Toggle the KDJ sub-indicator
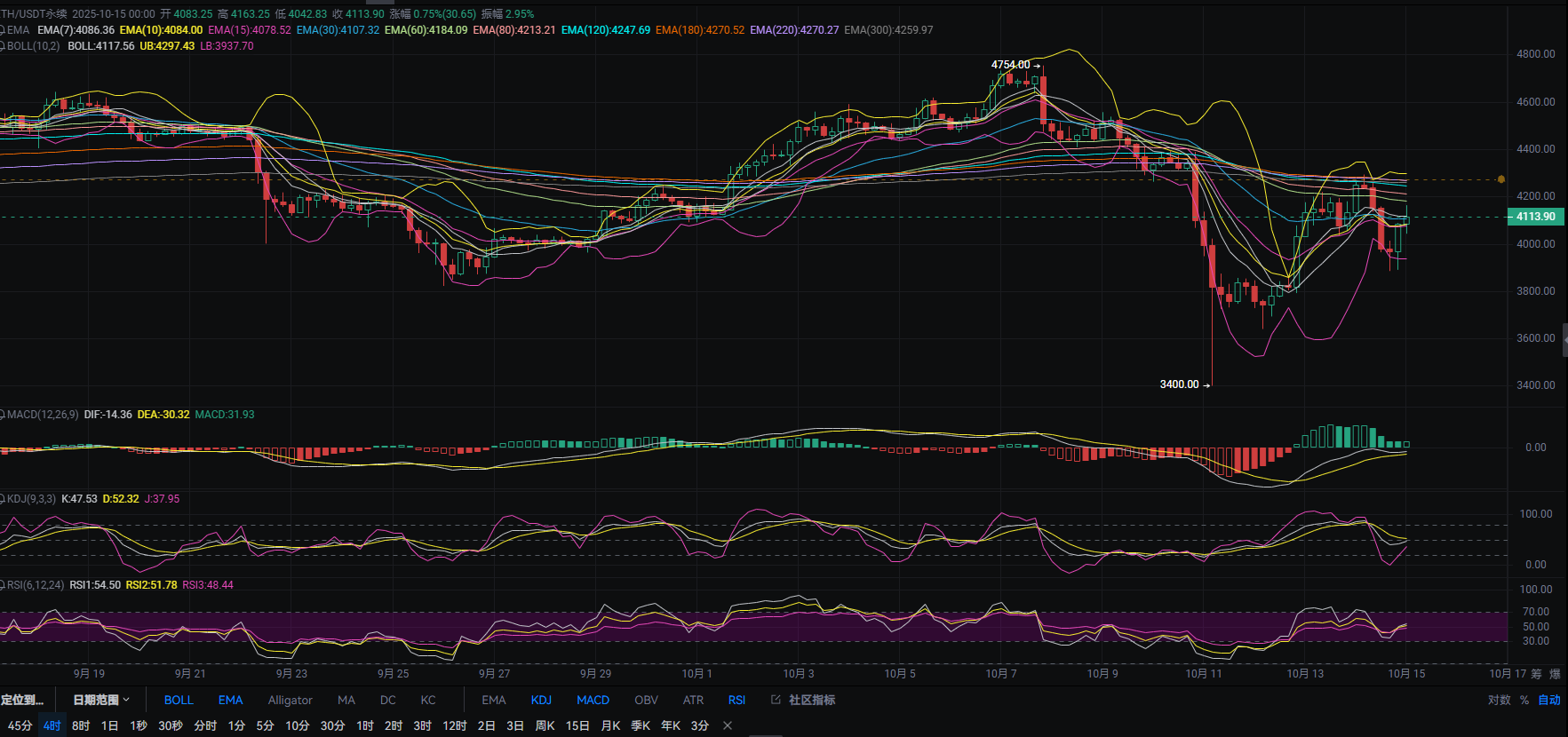 [541, 700]
